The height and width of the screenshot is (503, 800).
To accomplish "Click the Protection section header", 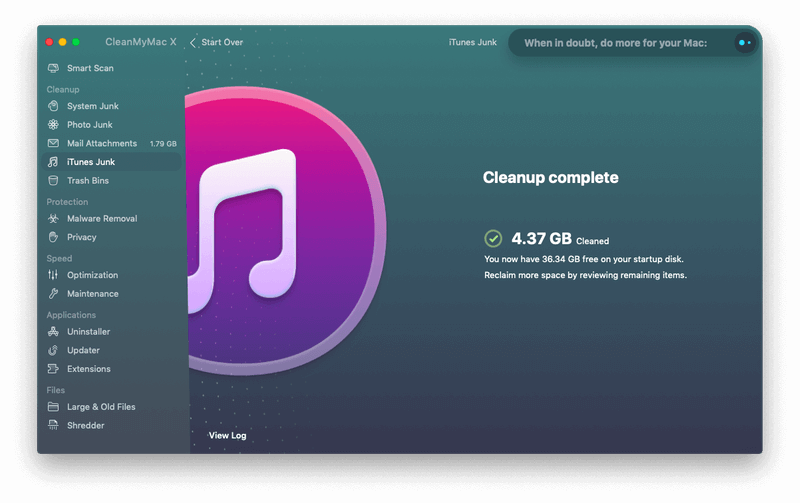I will [67, 202].
